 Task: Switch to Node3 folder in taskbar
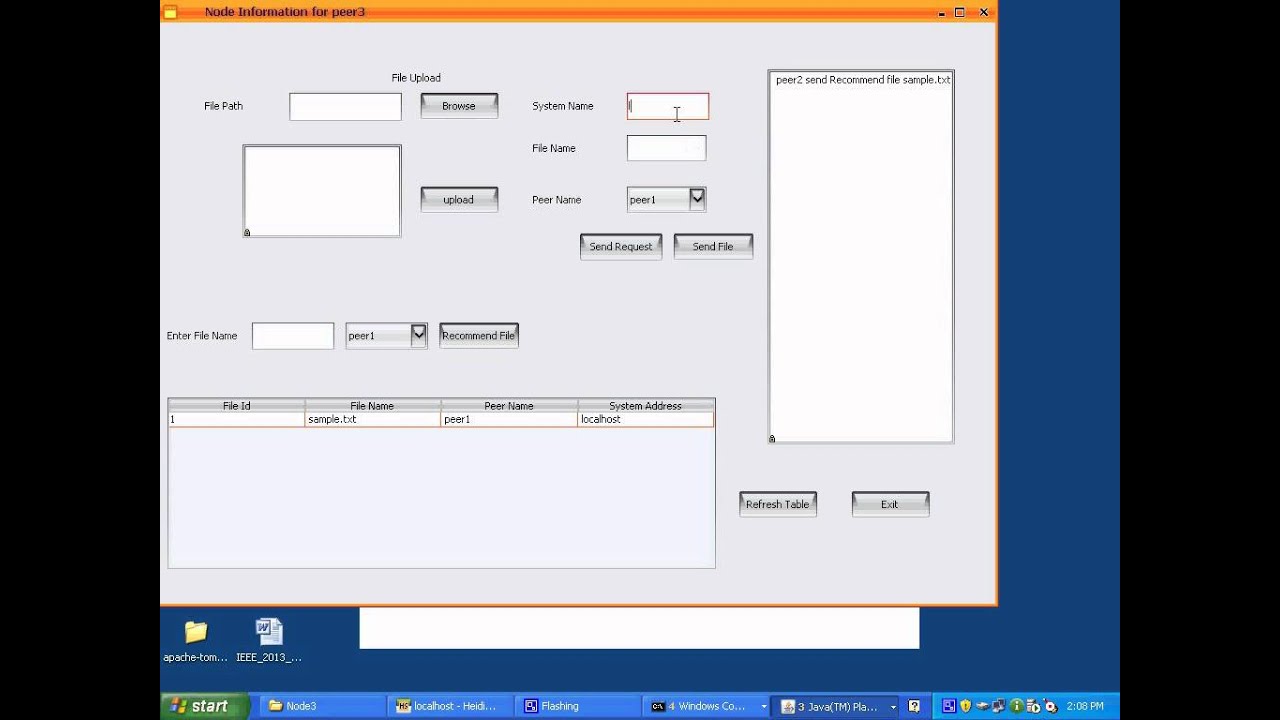pos(322,706)
